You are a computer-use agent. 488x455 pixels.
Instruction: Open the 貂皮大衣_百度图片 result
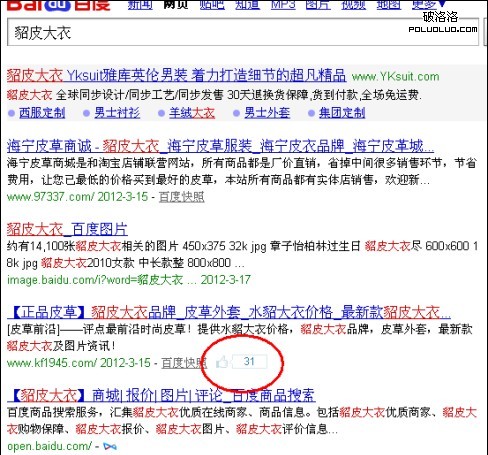tap(67, 229)
